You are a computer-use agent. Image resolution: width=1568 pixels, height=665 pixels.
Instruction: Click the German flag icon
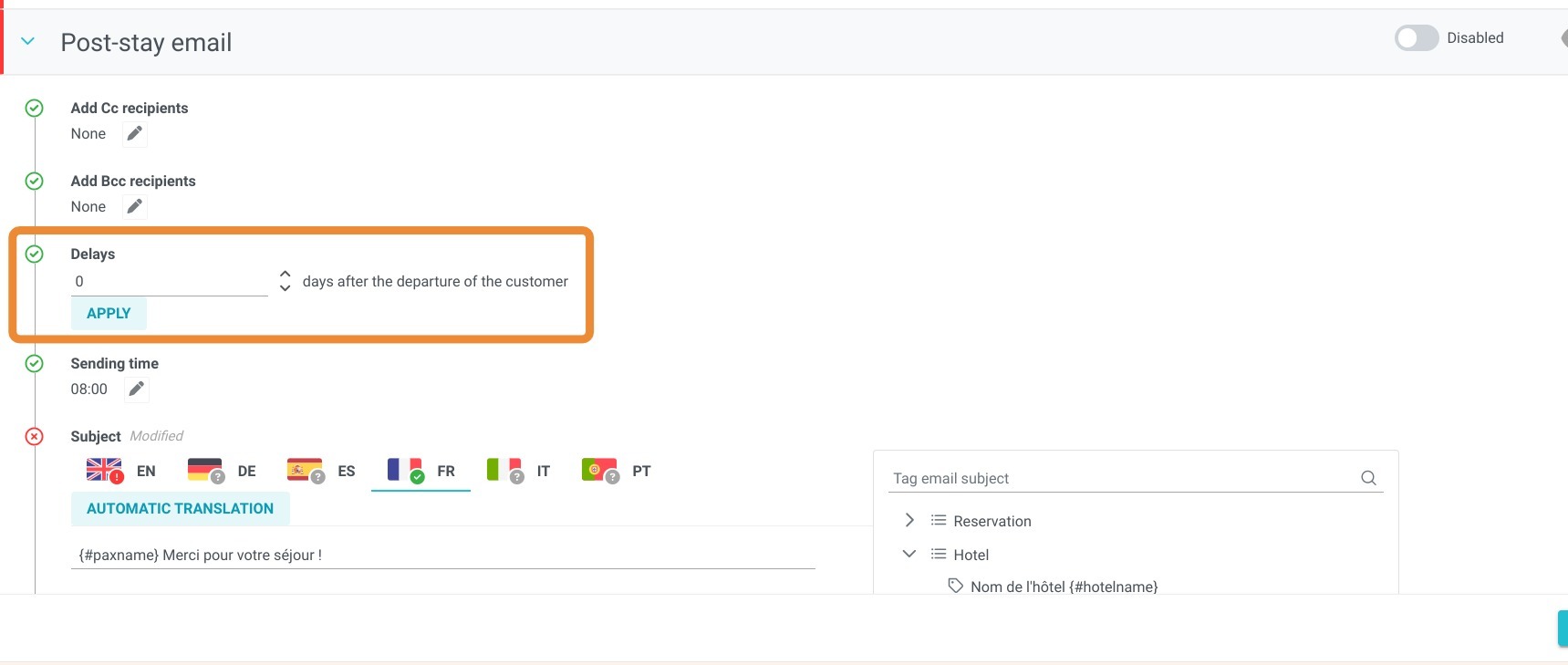[205, 470]
